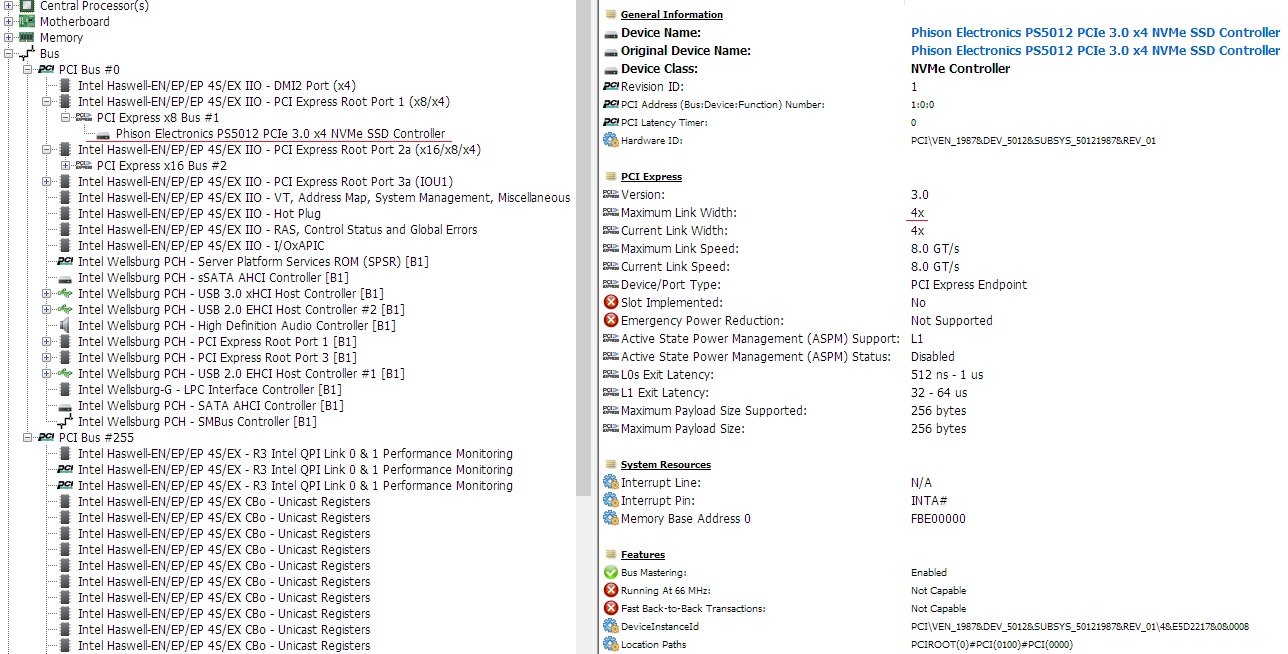
Task: Collapse the PCI Bus #255 branch
Action: [x=28, y=438]
